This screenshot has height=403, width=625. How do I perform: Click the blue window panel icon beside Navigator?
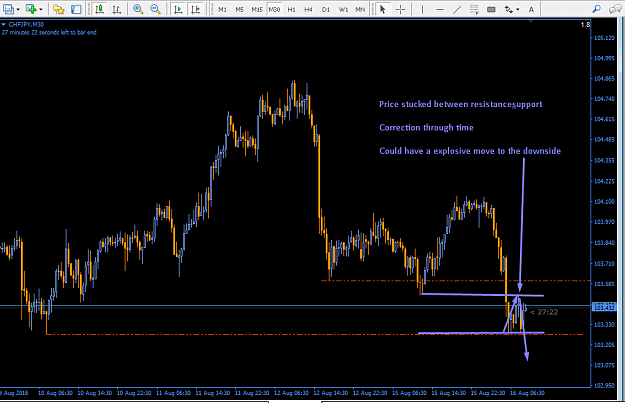point(76,9)
